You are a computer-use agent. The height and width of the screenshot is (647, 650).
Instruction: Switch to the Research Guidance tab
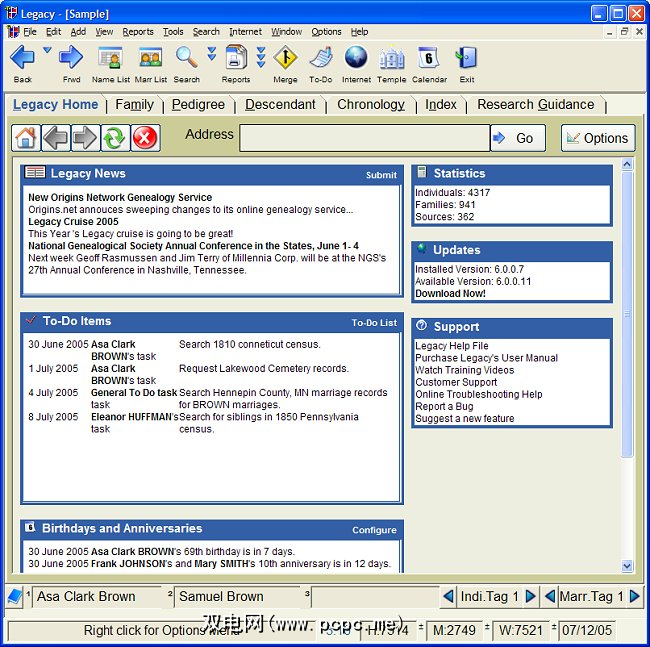pyautogui.click(x=536, y=104)
